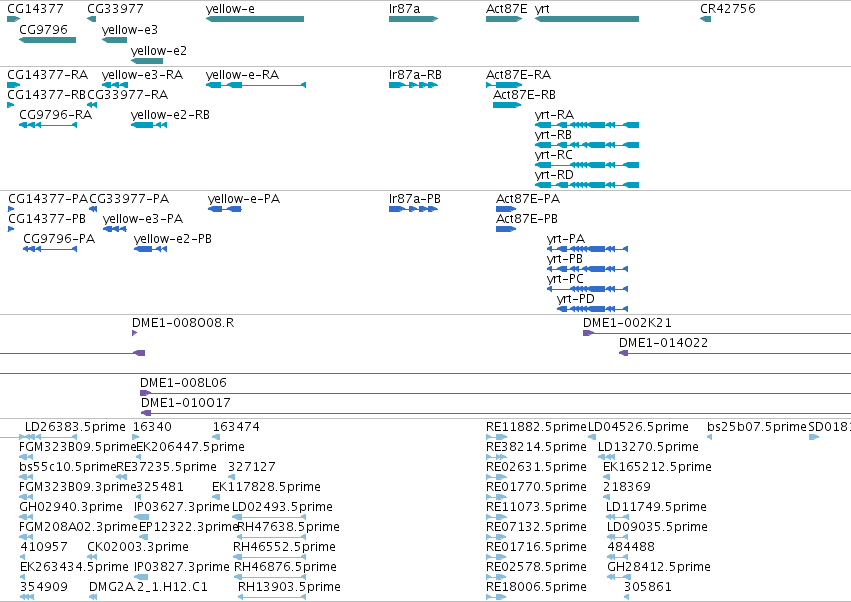Select the Ir87a-PB CDS label
This screenshot has width=851, height=602.
point(415,199)
